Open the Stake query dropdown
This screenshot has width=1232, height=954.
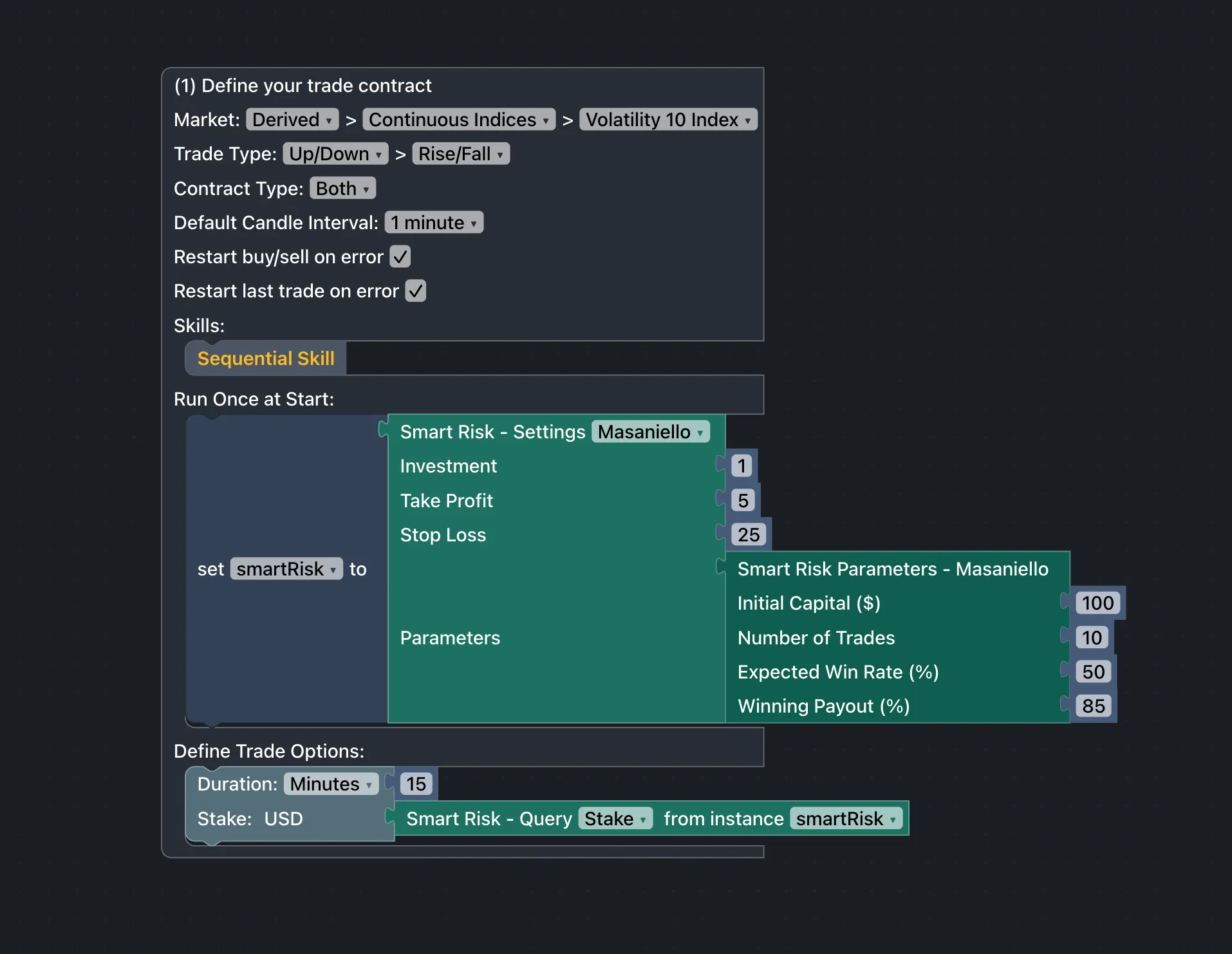(615, 819)
